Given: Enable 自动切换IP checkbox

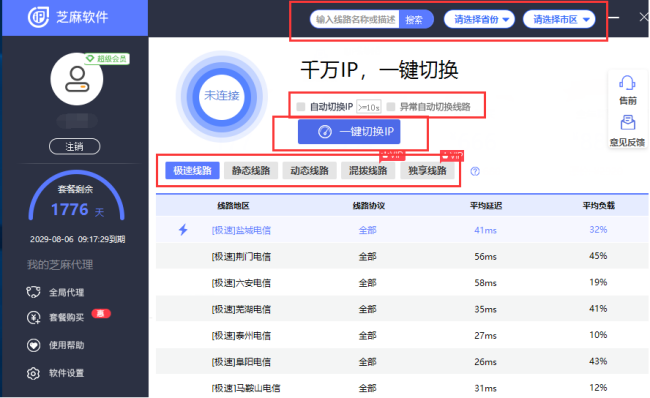Looking at the screenshot, I should [x=301, y=107].
